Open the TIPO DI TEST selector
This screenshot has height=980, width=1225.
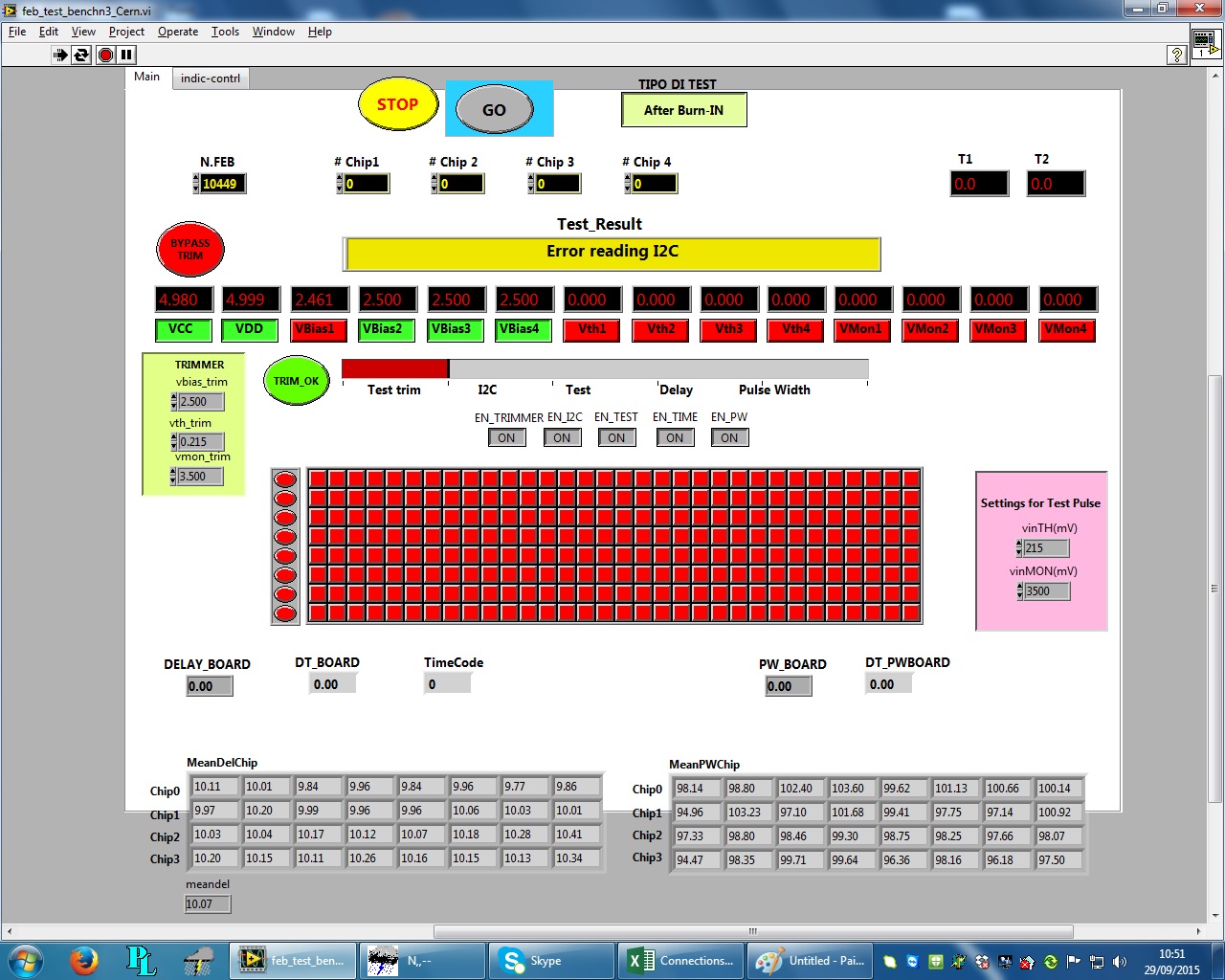(683, 110)
